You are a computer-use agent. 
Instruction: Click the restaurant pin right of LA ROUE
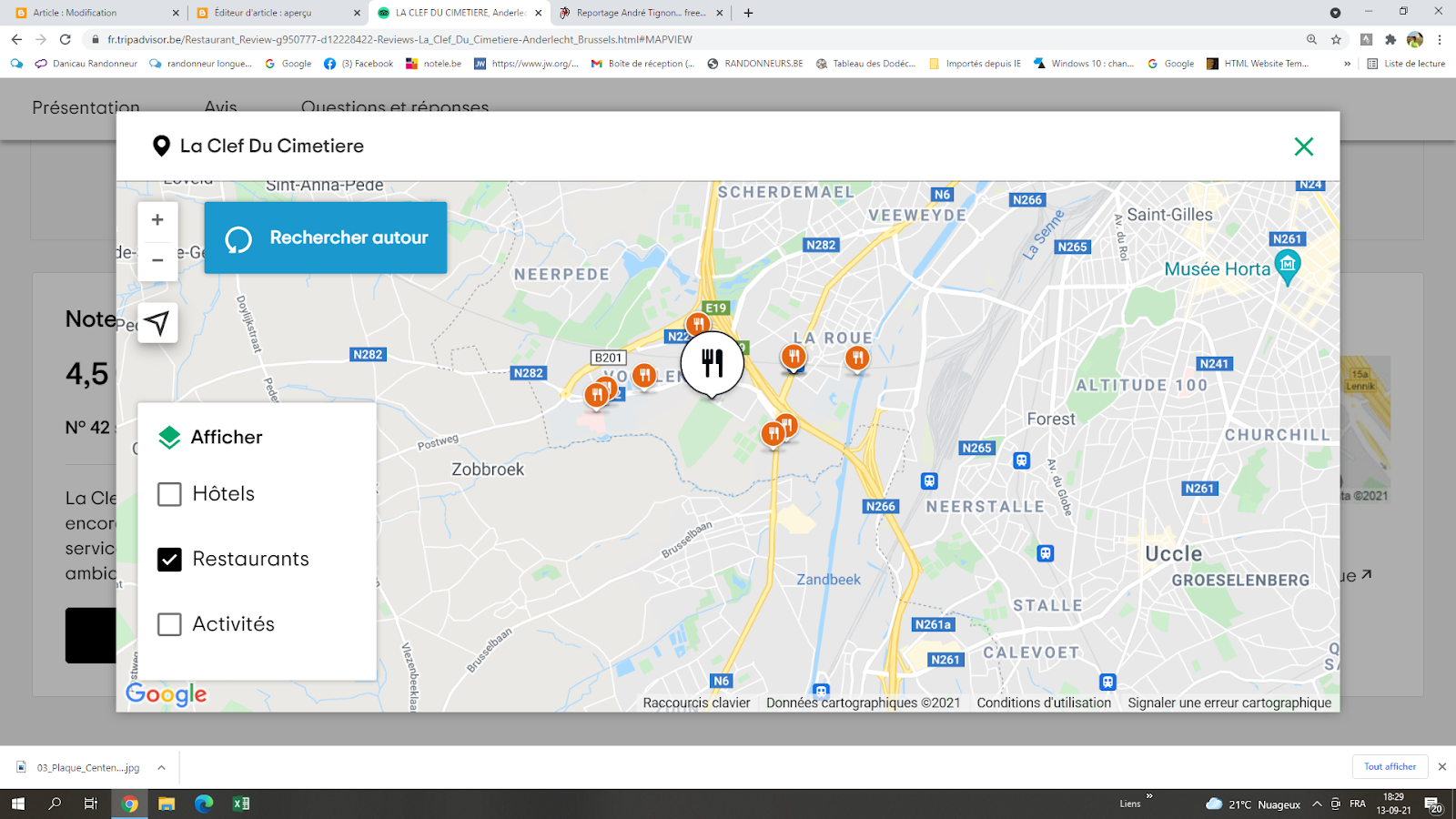click(x=856, y=359)
